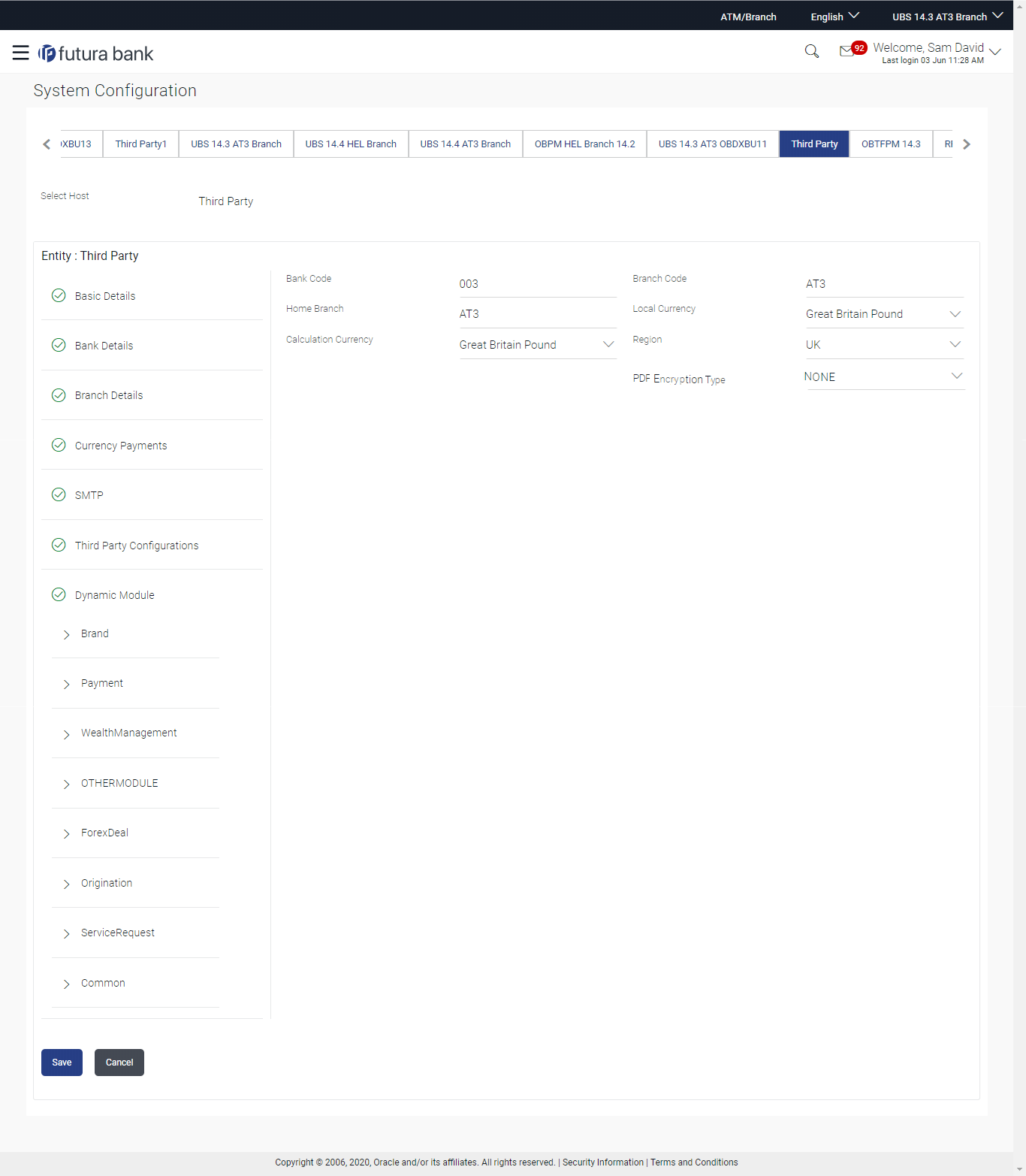Expand the Payment module chevron
Screen dimensions: 1026x1176
(66, 684)
